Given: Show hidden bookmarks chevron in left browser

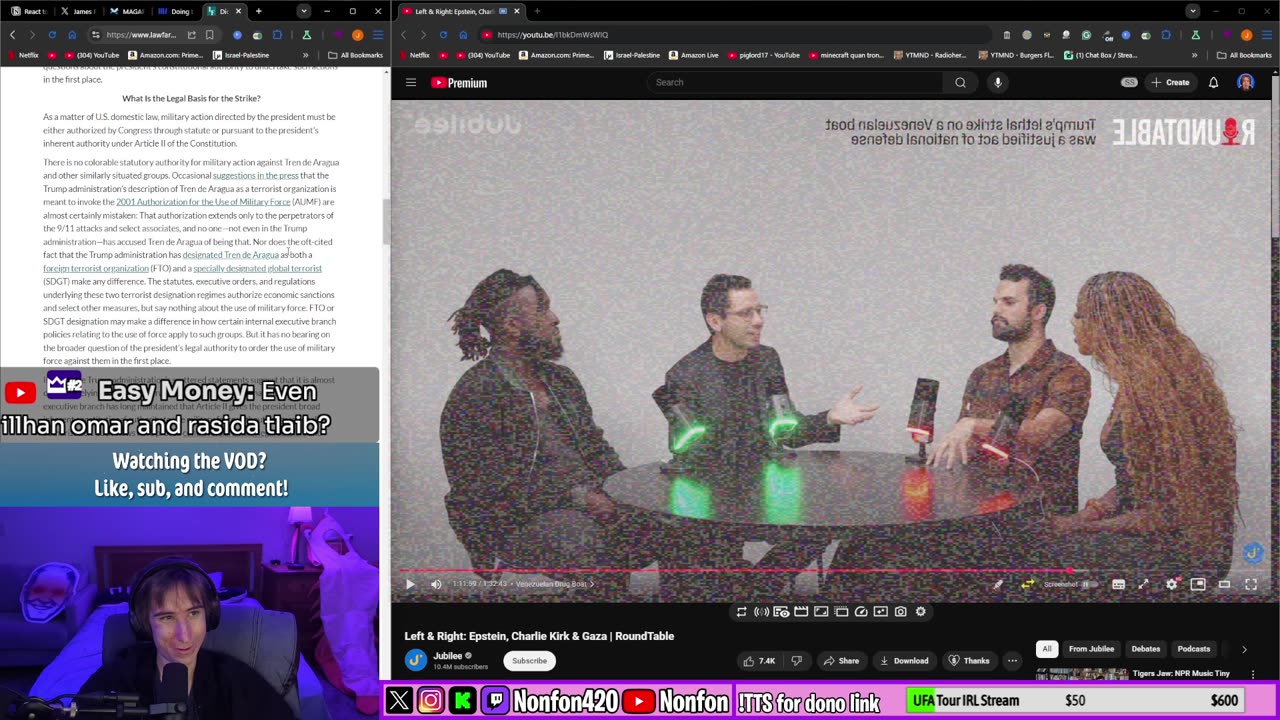Looking at the screenshot, I should pos(306,55).
